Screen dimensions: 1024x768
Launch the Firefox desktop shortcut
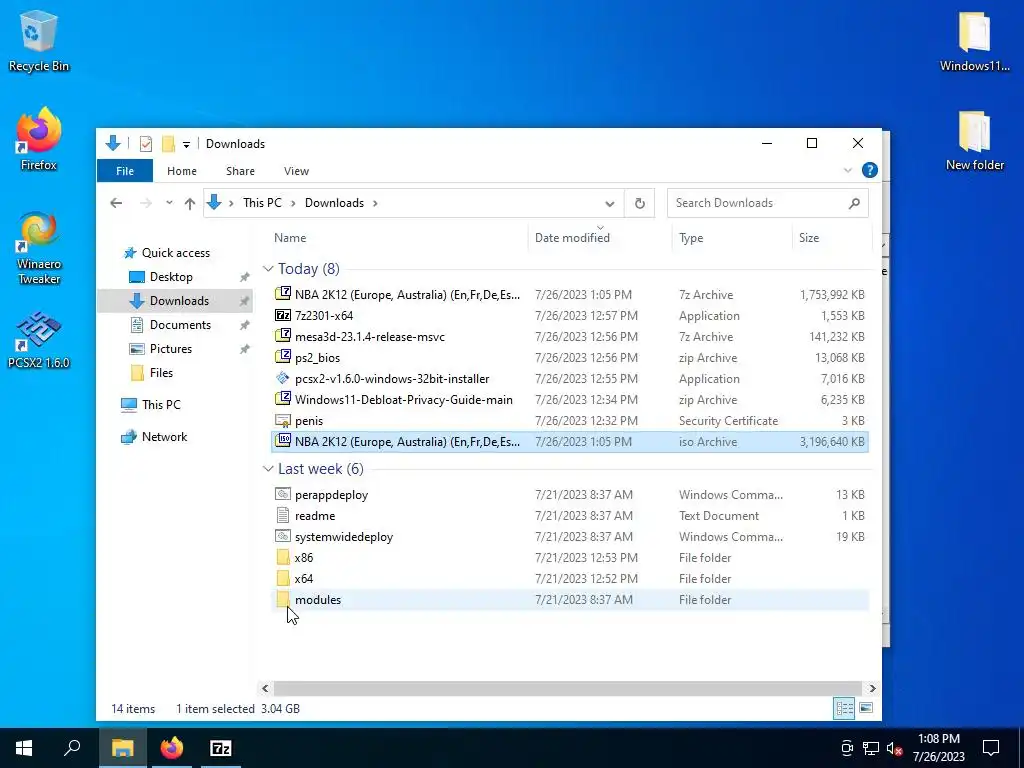click(39, 139)
